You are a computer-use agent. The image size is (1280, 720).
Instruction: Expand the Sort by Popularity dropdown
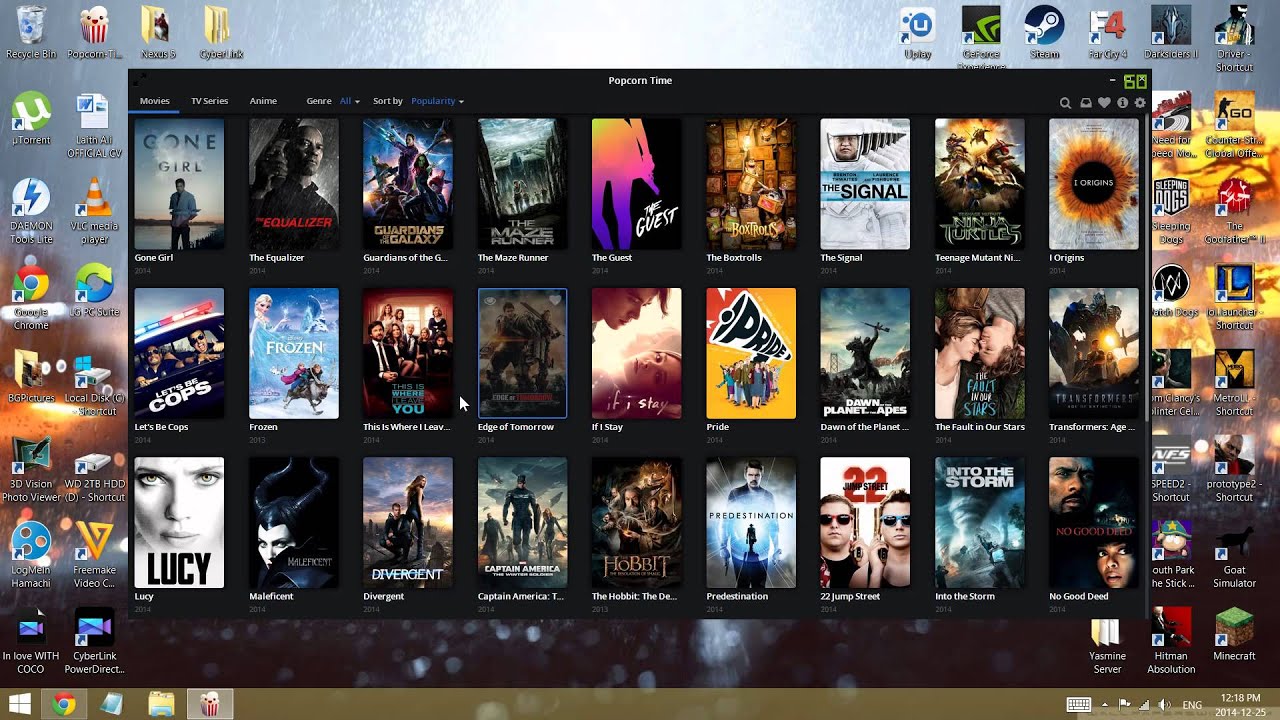pos(437,101)
